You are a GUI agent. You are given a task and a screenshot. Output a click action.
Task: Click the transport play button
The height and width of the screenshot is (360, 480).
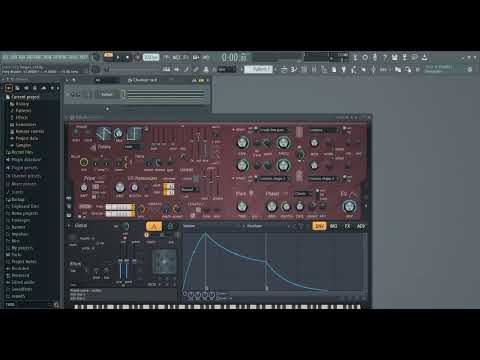pos(118,57)
